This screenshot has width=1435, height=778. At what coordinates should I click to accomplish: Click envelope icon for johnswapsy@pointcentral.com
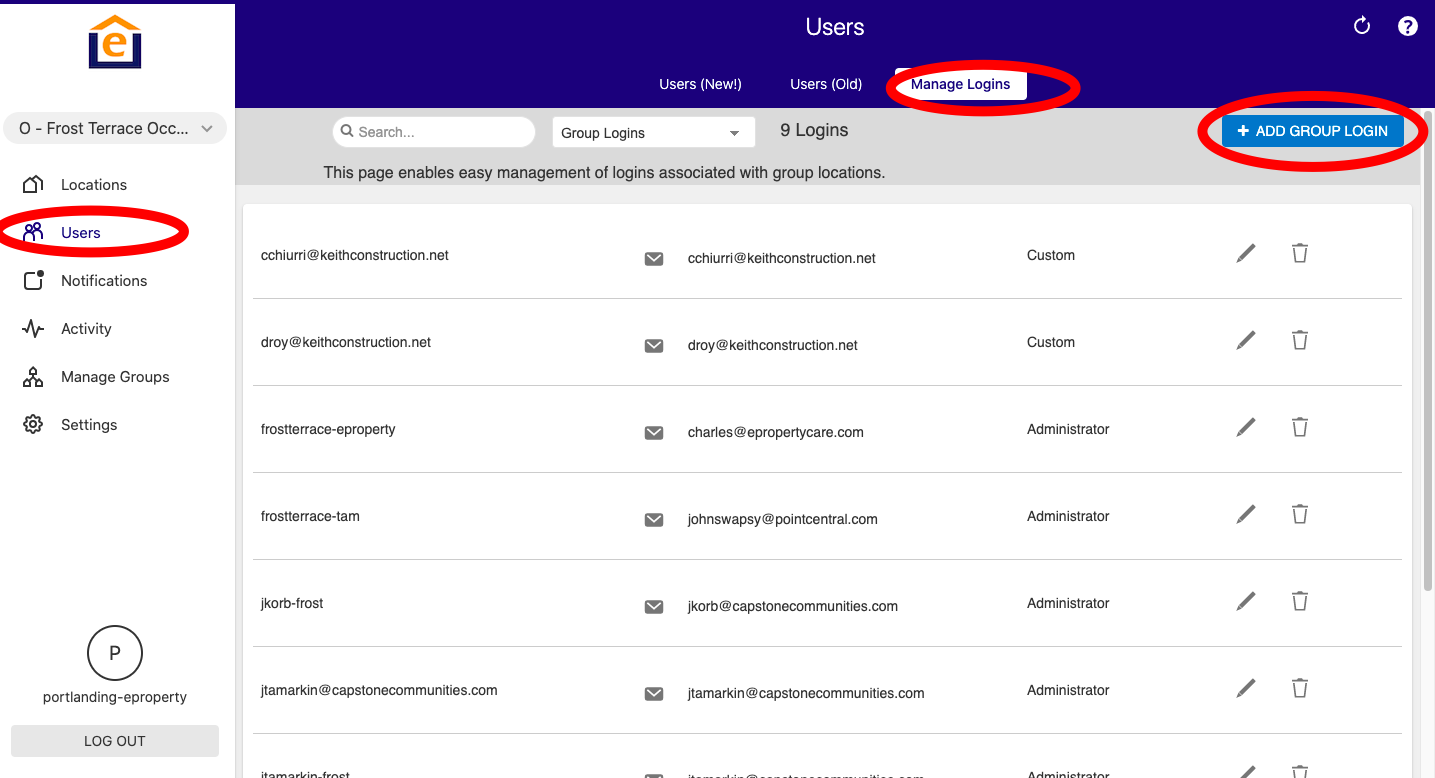[654, 520]
